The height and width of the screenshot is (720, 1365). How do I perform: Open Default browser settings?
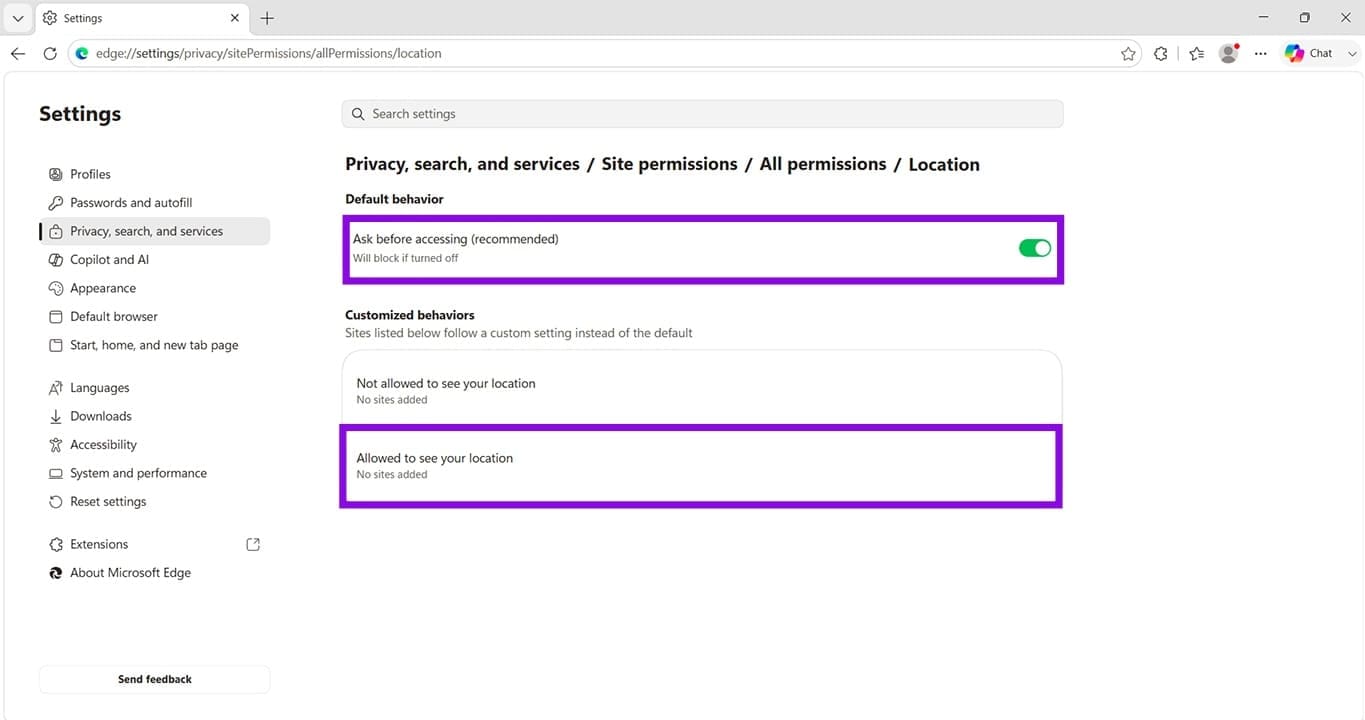pyautogui.click(x=155, y=316)
